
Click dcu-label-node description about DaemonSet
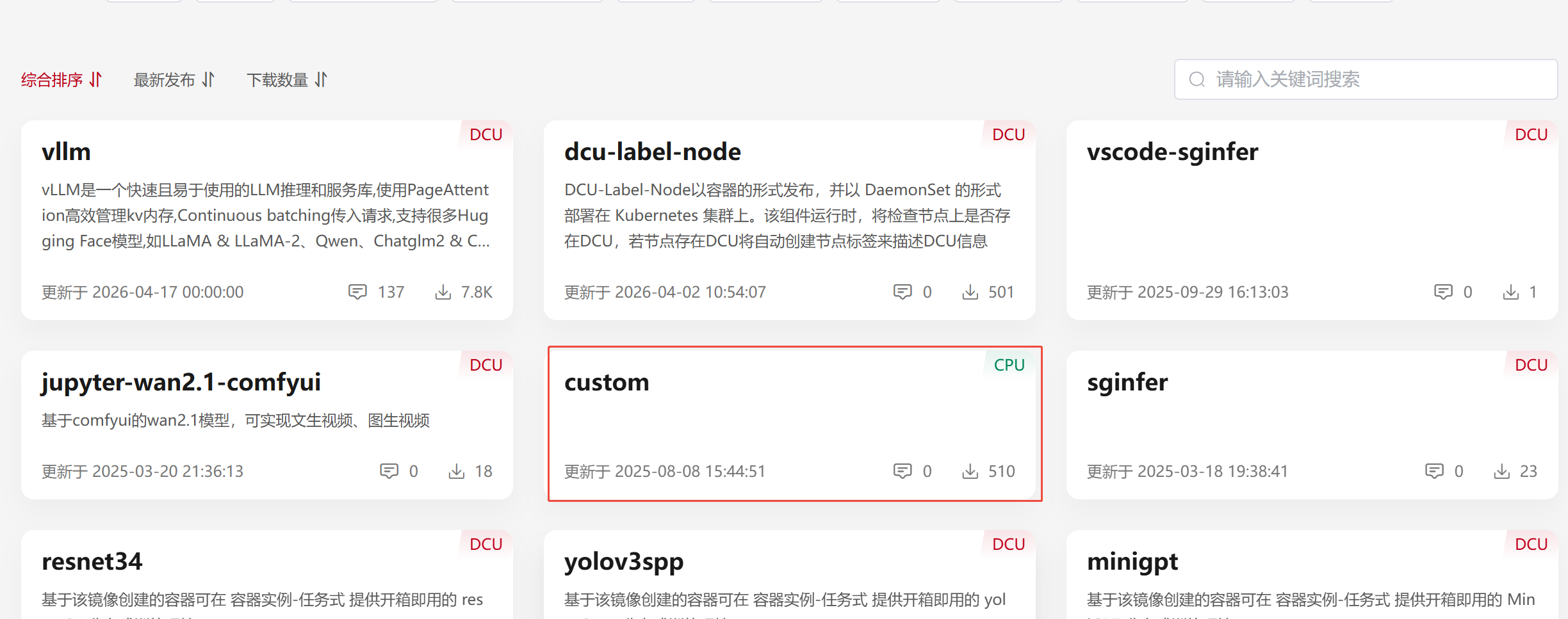click(x=787, y=216)
